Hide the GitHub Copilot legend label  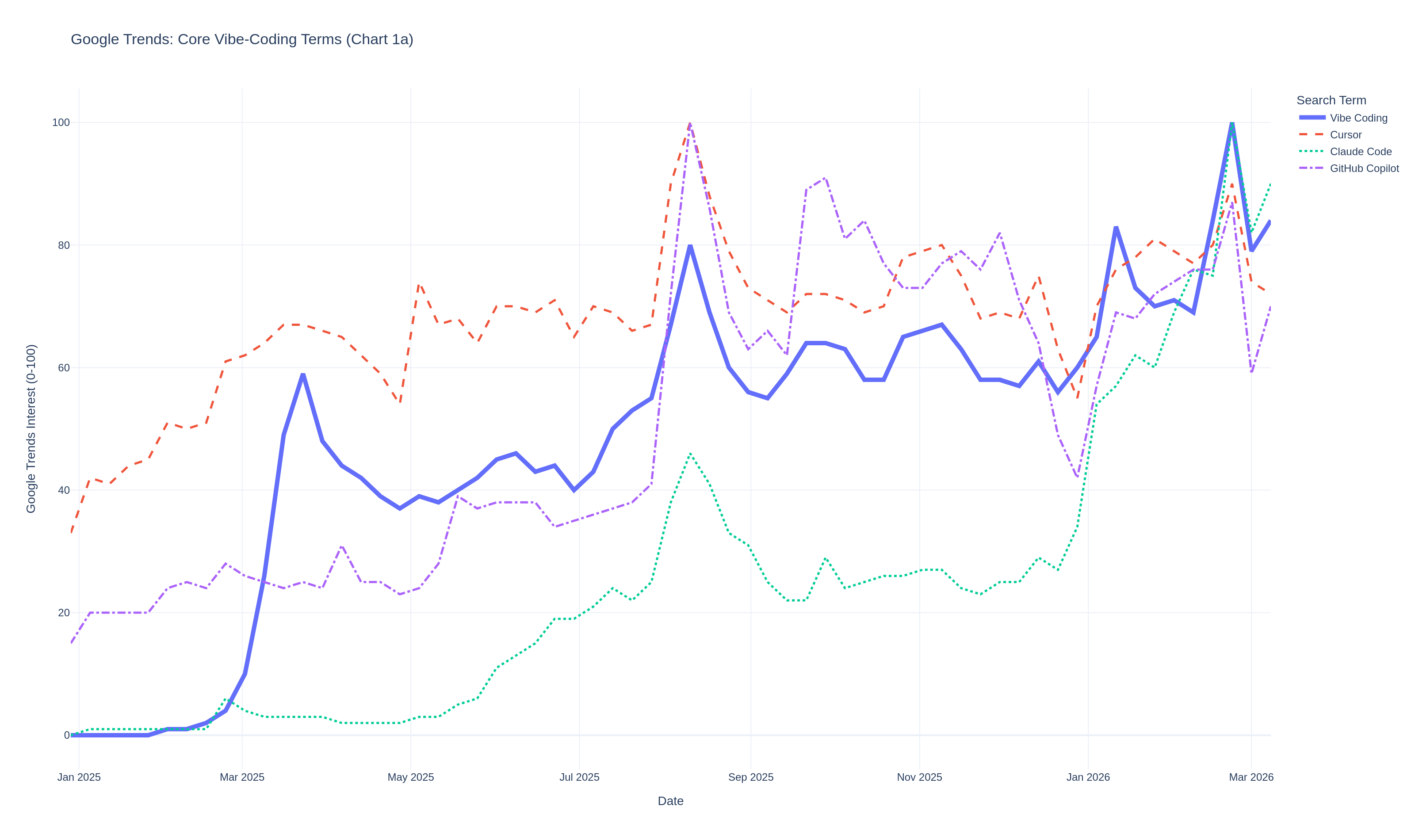click(1364, 168)
